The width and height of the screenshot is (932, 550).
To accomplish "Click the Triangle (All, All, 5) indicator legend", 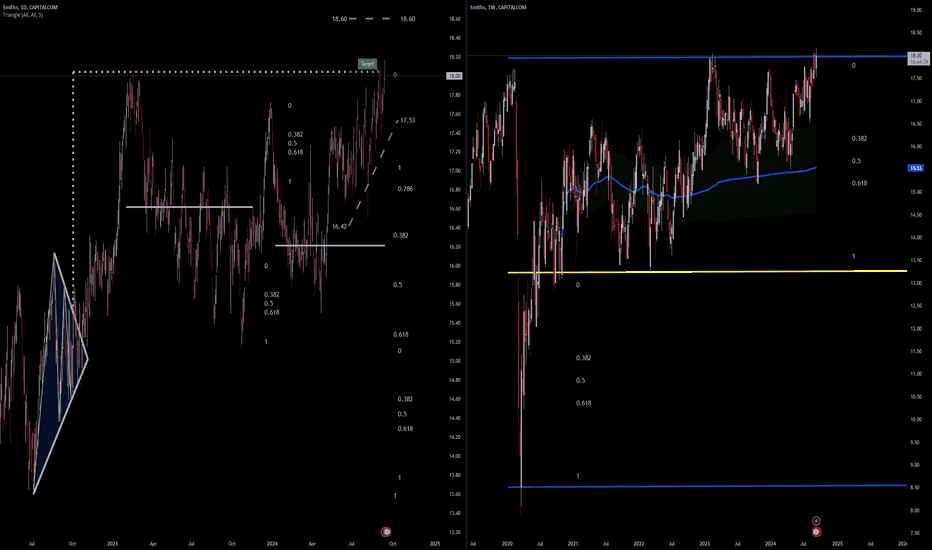I will pos(23,15).
